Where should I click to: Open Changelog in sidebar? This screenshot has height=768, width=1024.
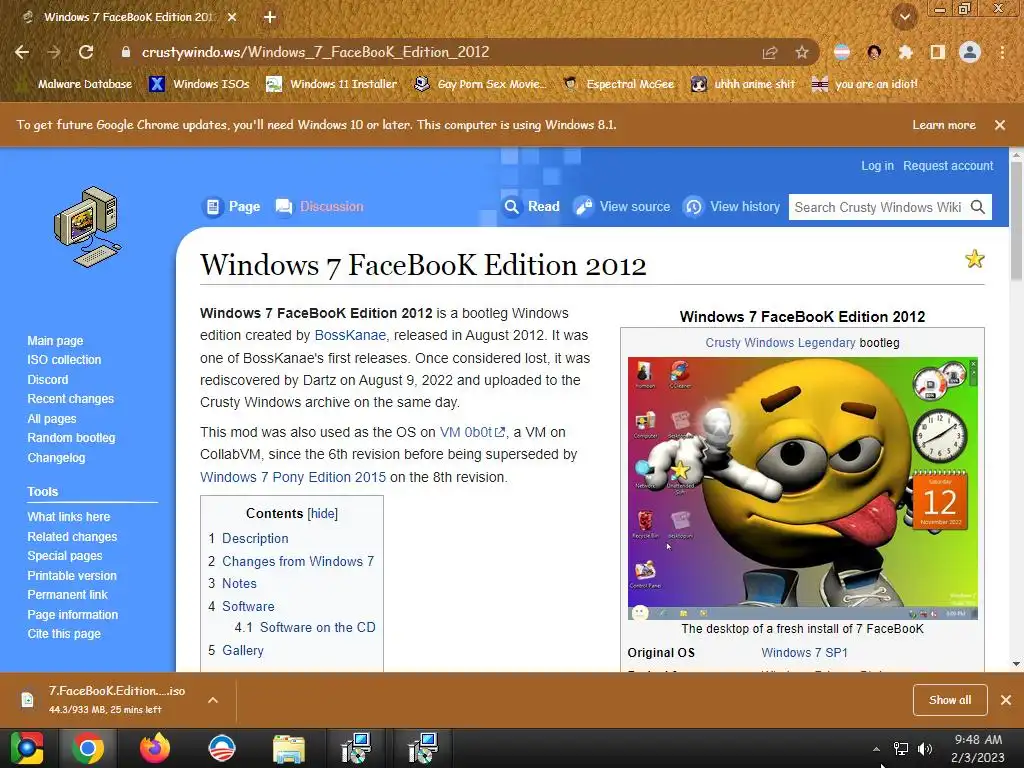tap(56, 458)
